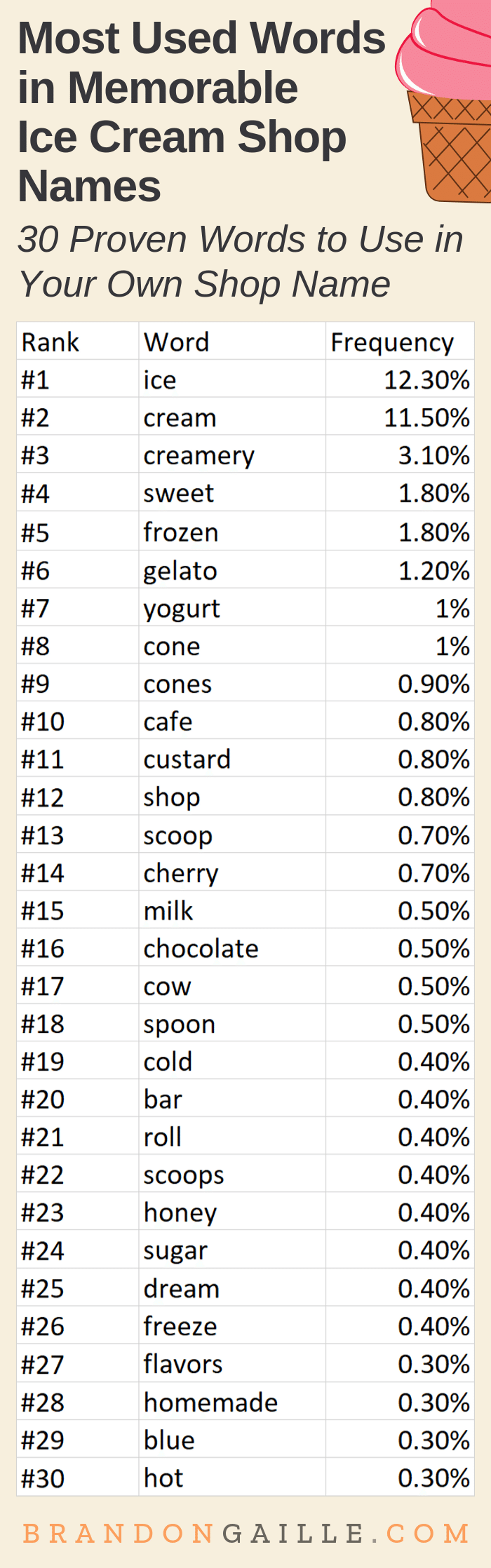This screenshot has width=491, height=1568.
Task: Select the word 'honey' in the list
Action: [180, 1212]
